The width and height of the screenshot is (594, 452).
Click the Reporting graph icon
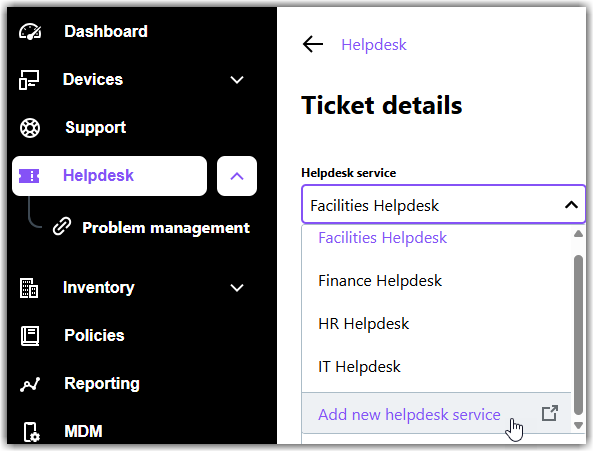[30, 385]
